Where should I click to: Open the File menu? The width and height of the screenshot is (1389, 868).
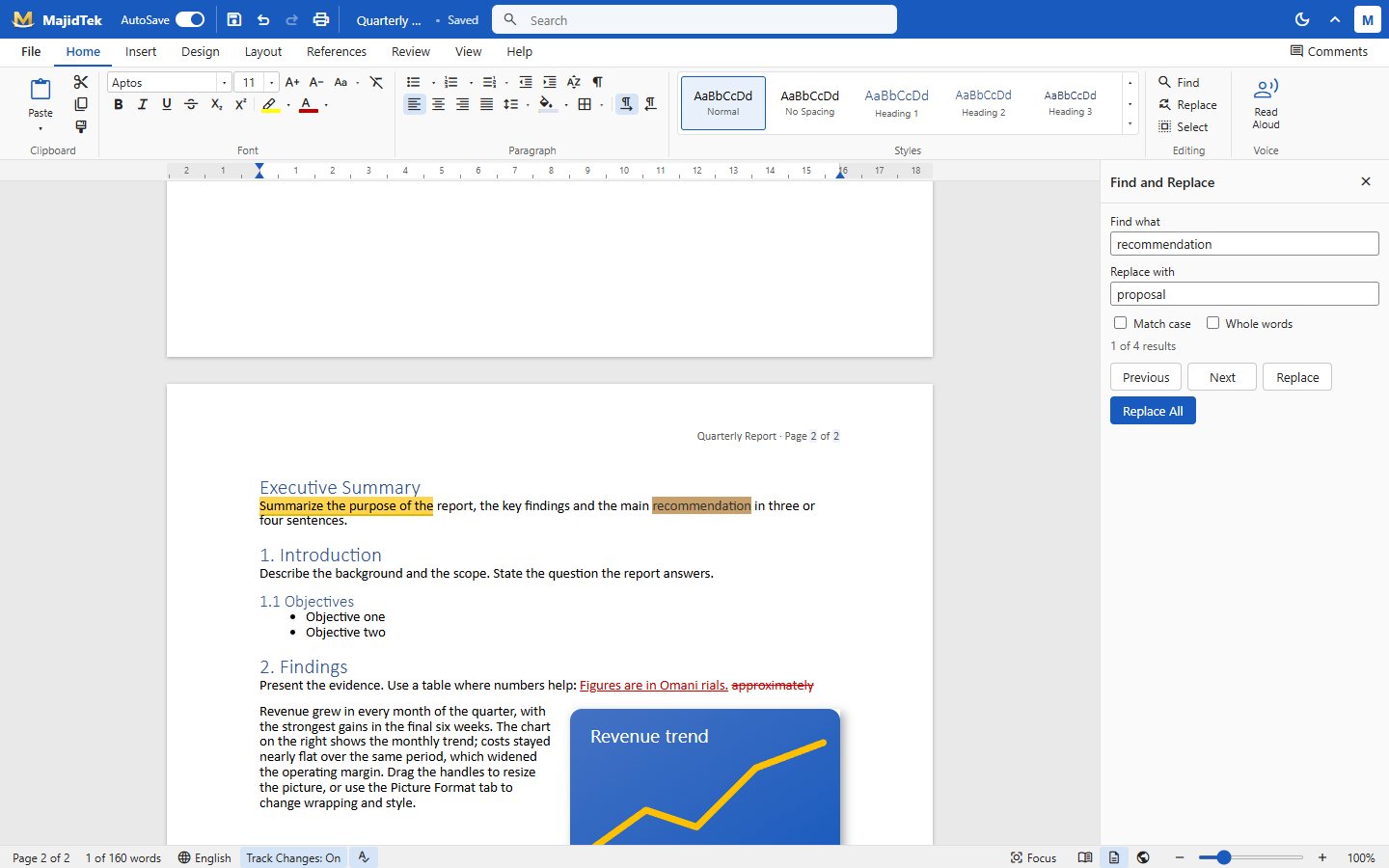[x=31, y=51]
